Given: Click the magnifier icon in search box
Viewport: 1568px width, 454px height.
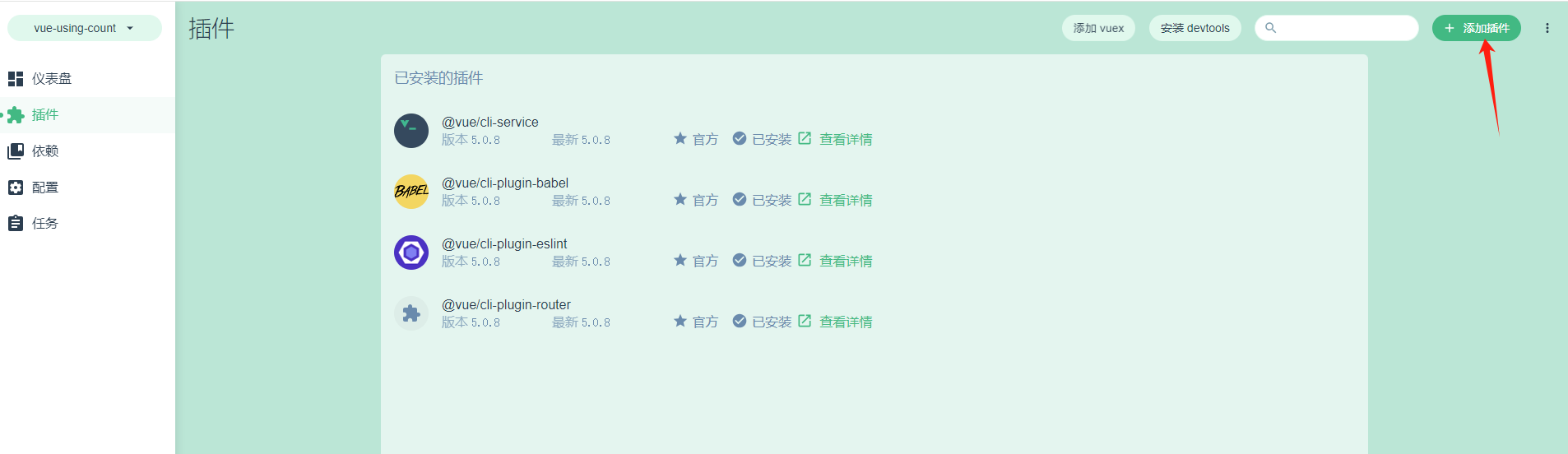Looking at the screenshot, I should click(1271, 28).
